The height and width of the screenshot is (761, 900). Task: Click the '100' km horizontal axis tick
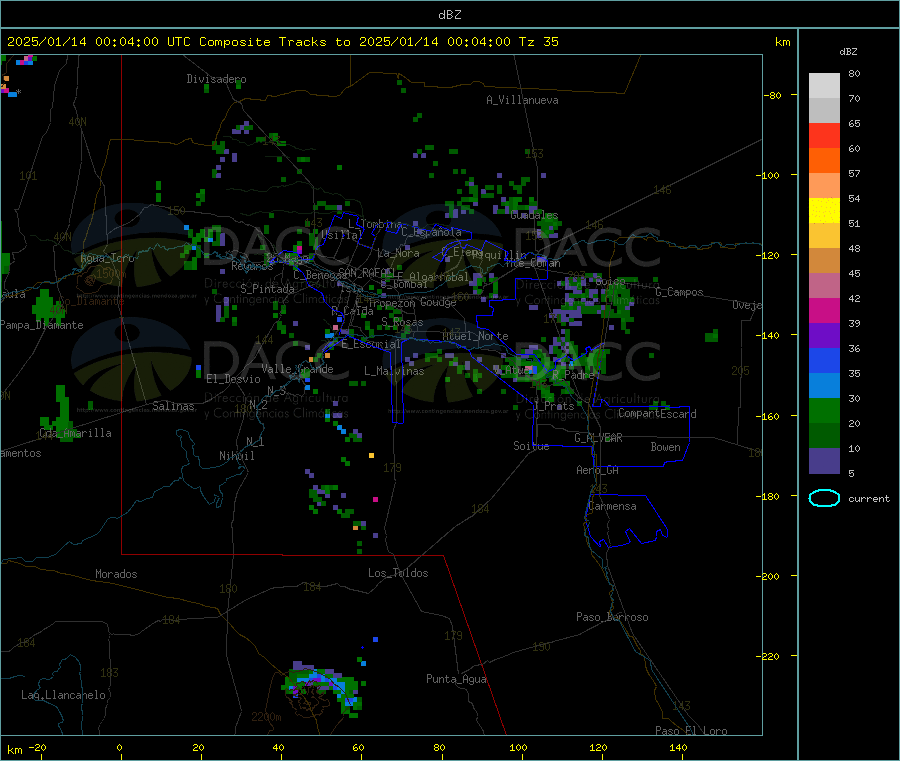click(x=518, y=747)
